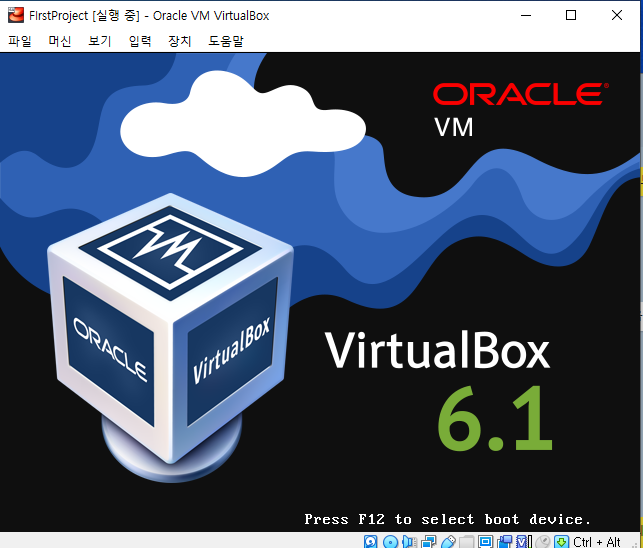This screenshot has width=643, height=548.
Task: Click the mouse integration status icon
Action: coord(543,542)
